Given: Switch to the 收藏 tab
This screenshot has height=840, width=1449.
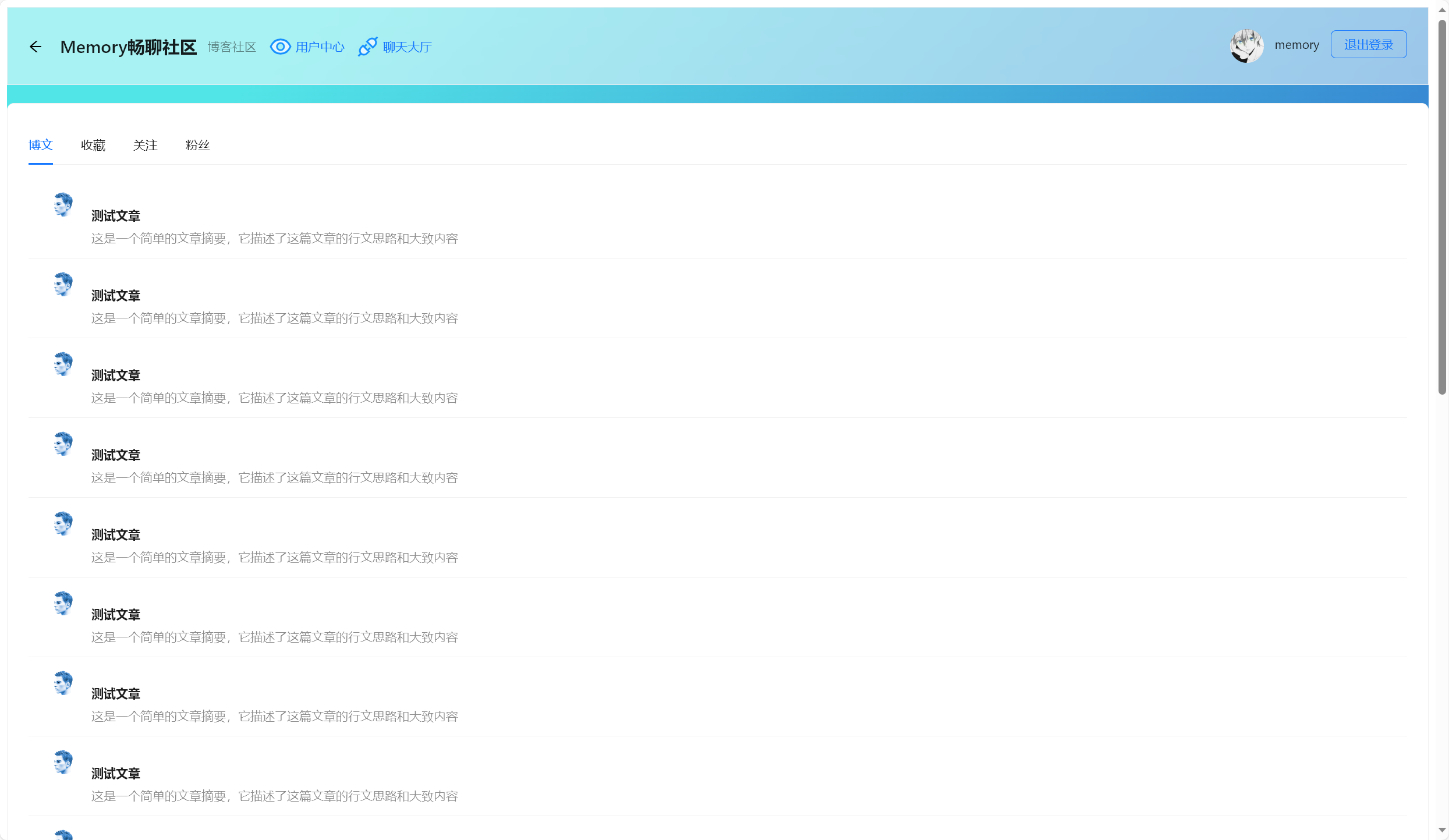Looking at the screenshot, I should tap(93, 145).
